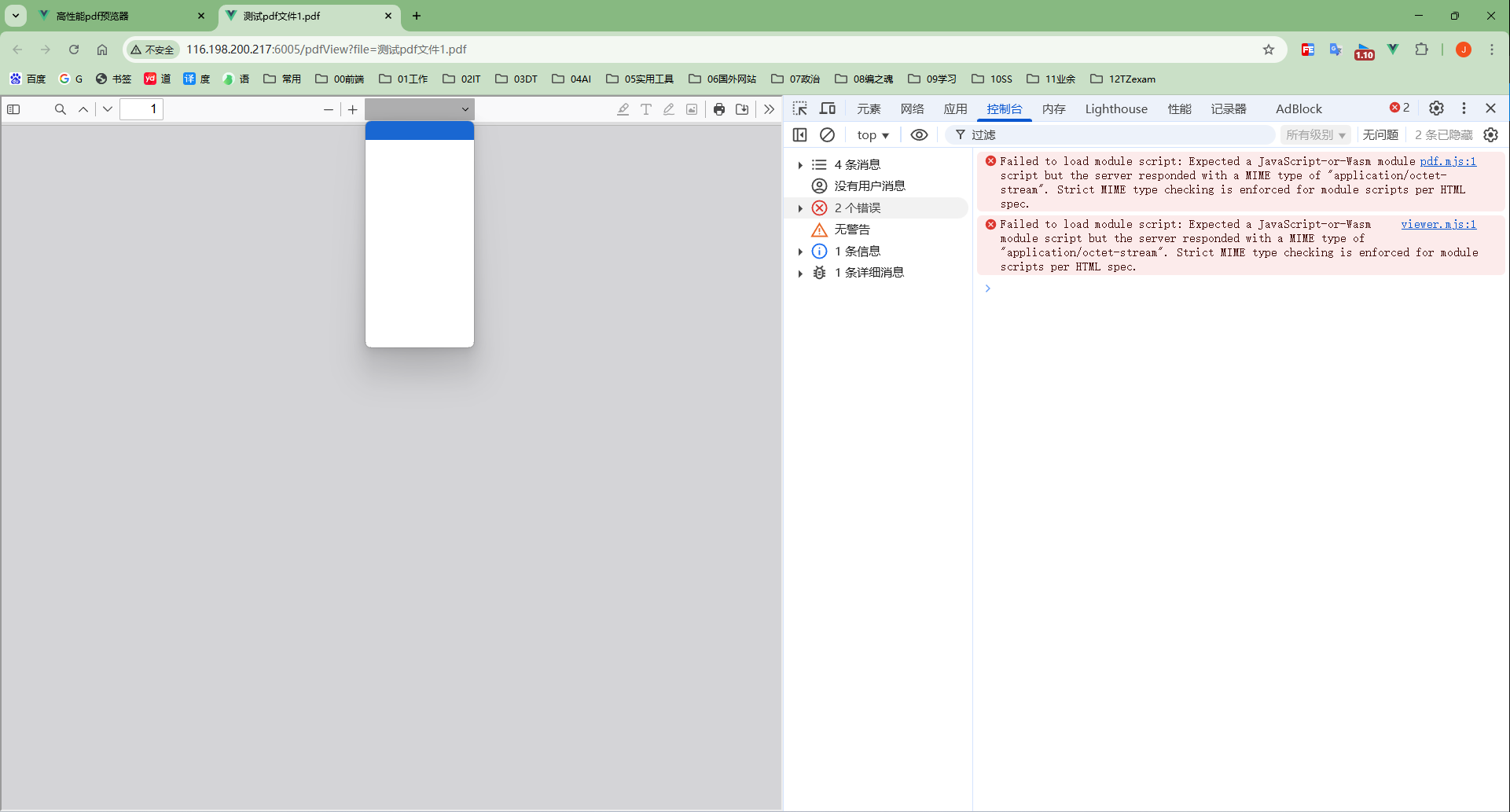1510x812 pixels.
Task: Click the page number input field
Action: pyautogui.click(x=141, y=109)
